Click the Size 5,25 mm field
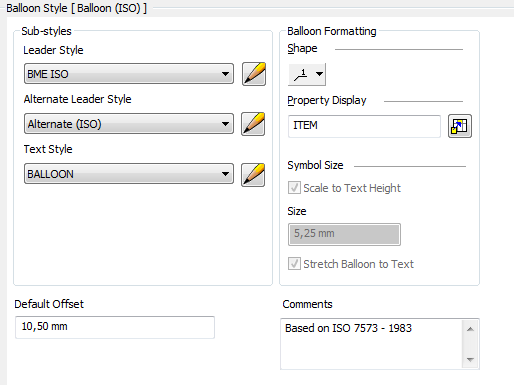This screenshot has height=385, width=514. point(344,234)
